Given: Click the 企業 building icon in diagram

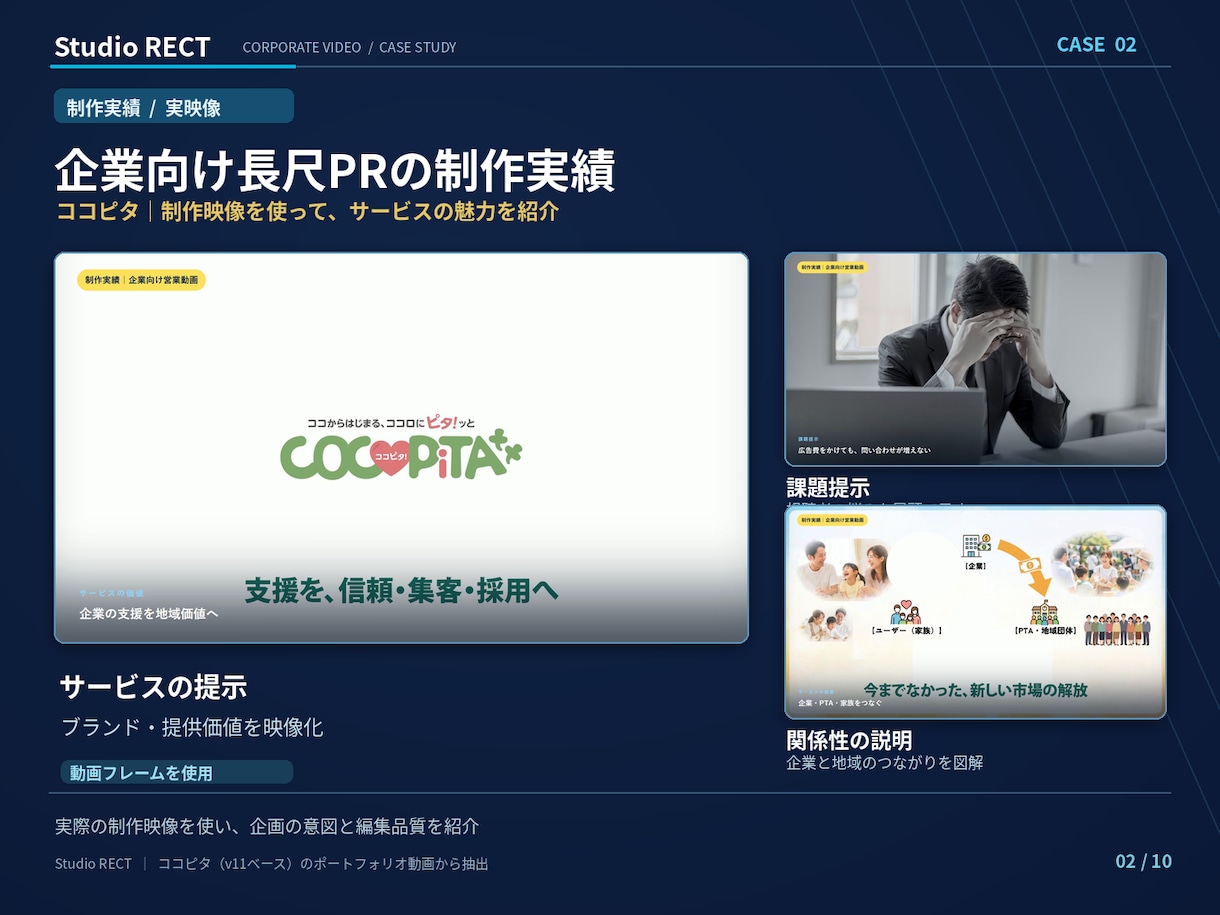Looking at the screenshot, I should point(975,546).
